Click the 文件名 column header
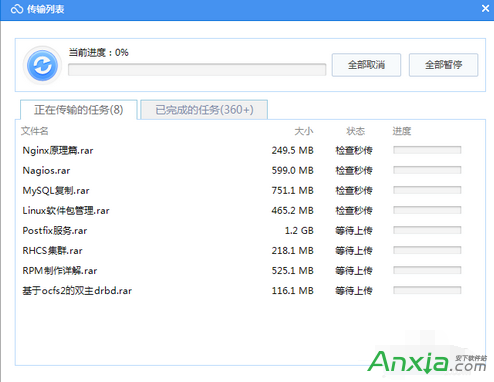 click(x=35, y=131)
